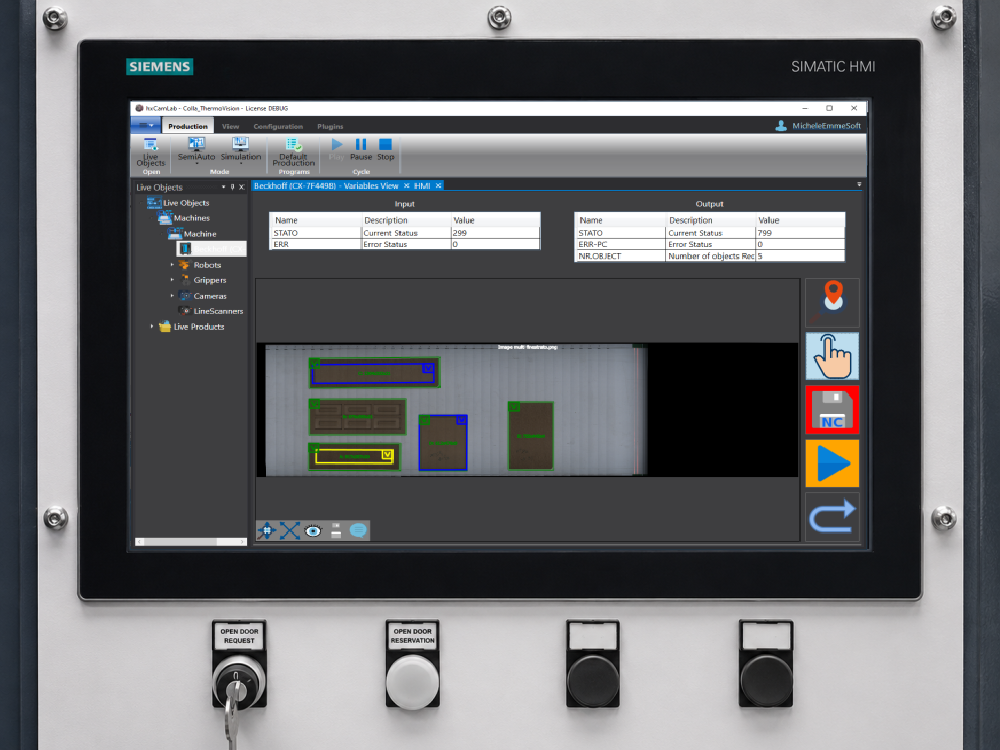Toggle checkbox on top blue-outlined object

tap(428, 368)
